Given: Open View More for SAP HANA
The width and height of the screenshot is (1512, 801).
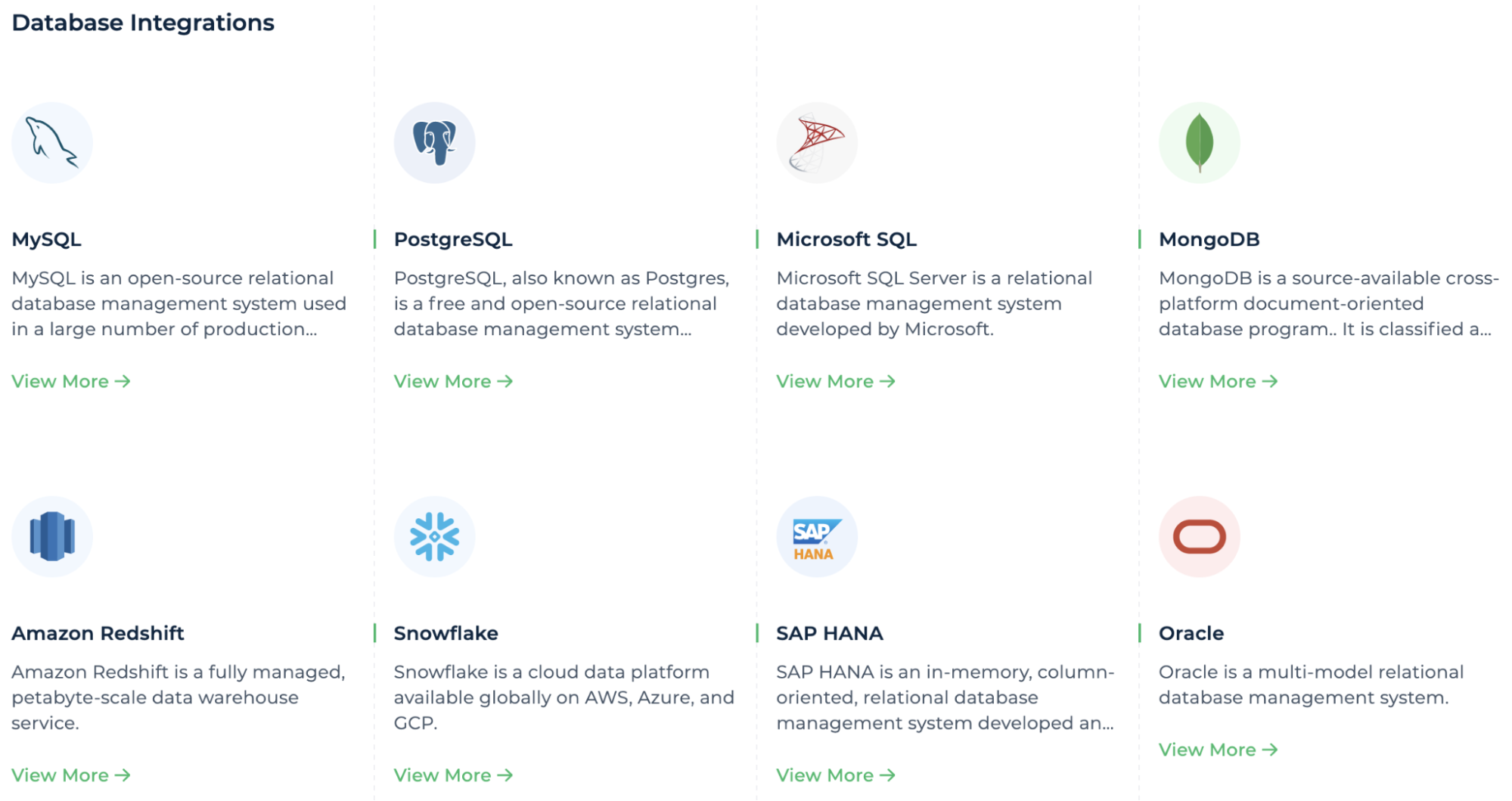Looking at the screenshot, I should tap(835, 775).
